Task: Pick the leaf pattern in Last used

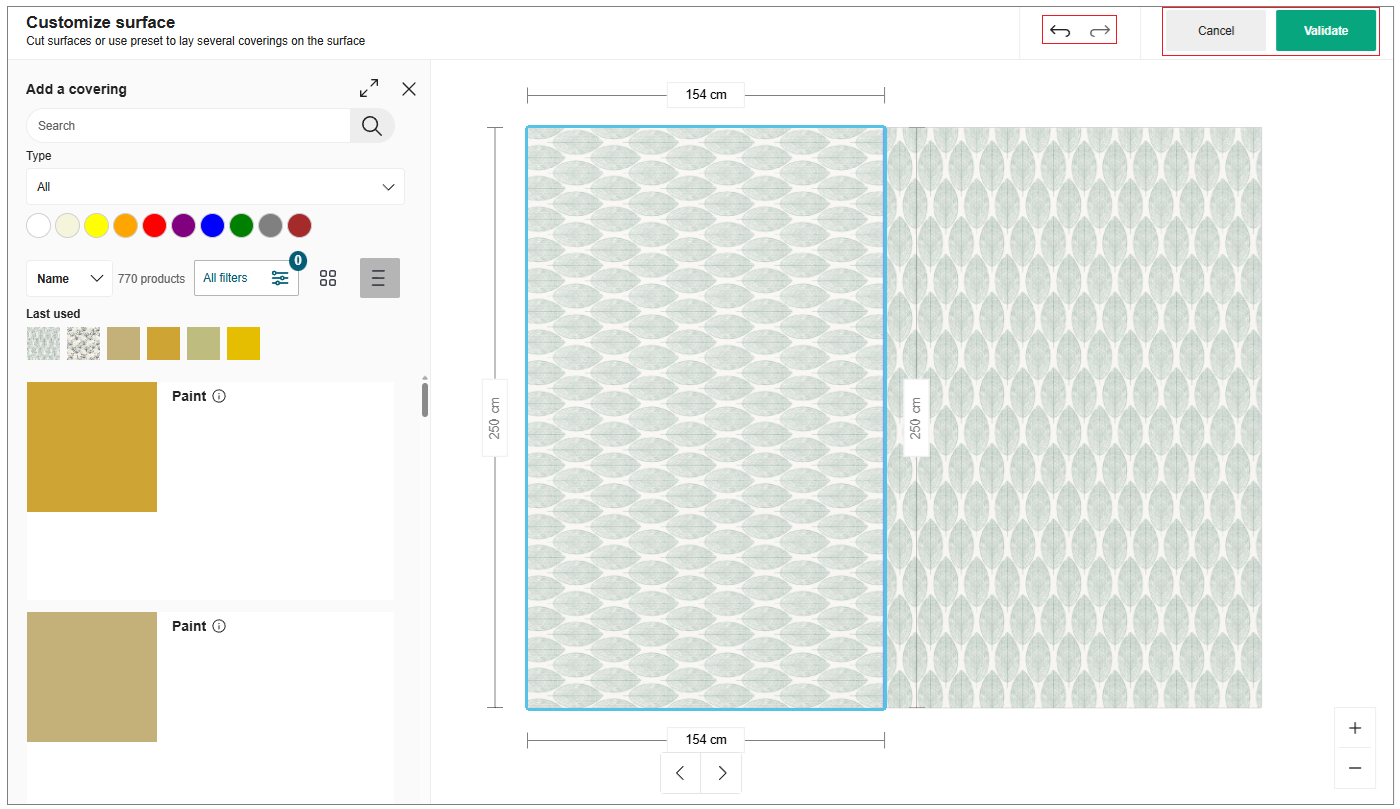Action: [x=43, y=343]
